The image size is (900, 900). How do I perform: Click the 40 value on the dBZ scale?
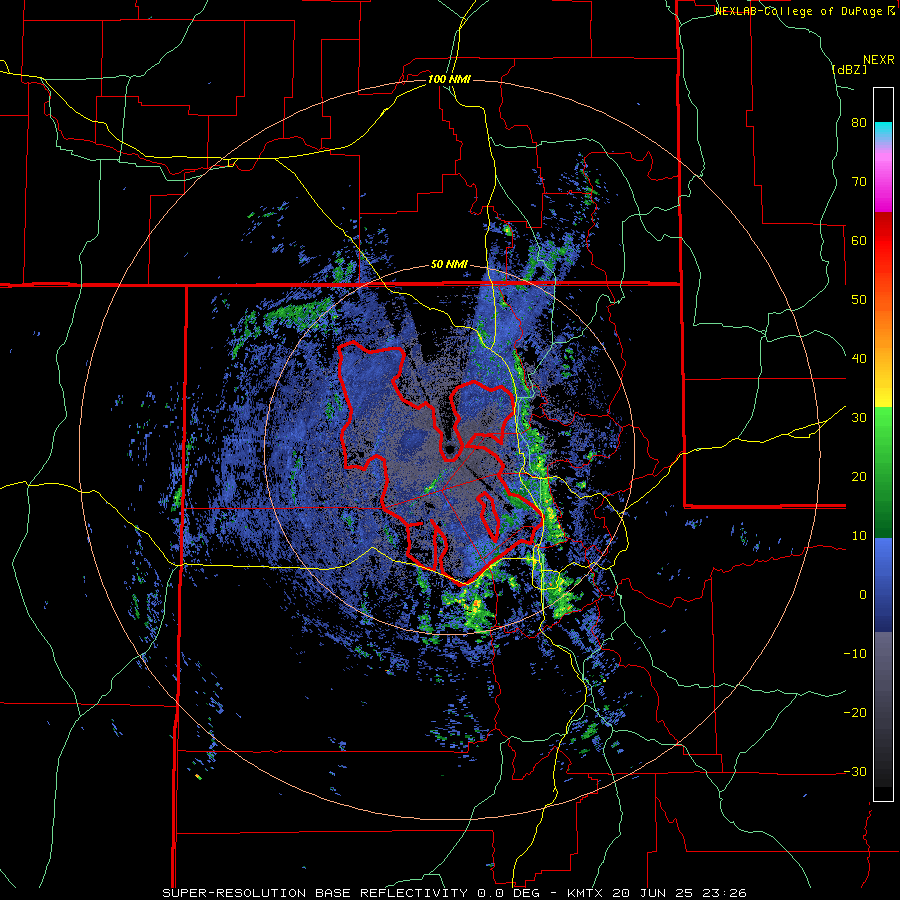point(859,358)
